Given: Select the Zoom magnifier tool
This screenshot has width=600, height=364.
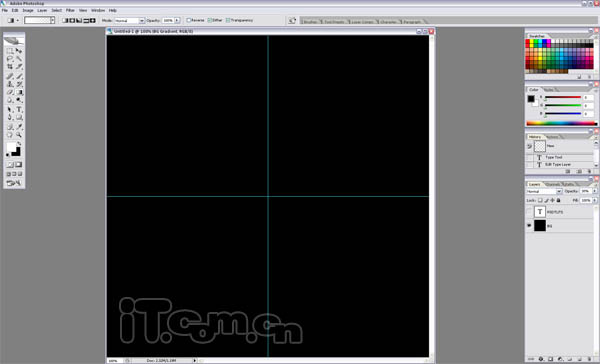Looking at the screenshot, I should [x=19, y=135].
